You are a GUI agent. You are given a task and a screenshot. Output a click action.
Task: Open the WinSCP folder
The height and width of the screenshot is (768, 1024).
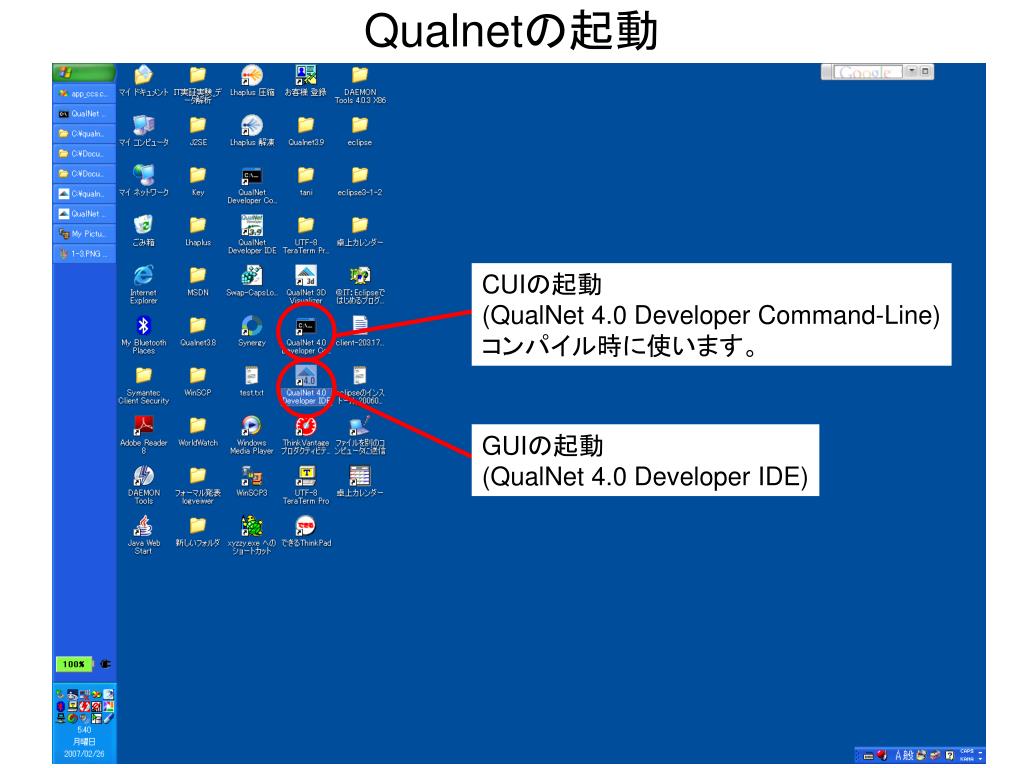coord(198,381)
